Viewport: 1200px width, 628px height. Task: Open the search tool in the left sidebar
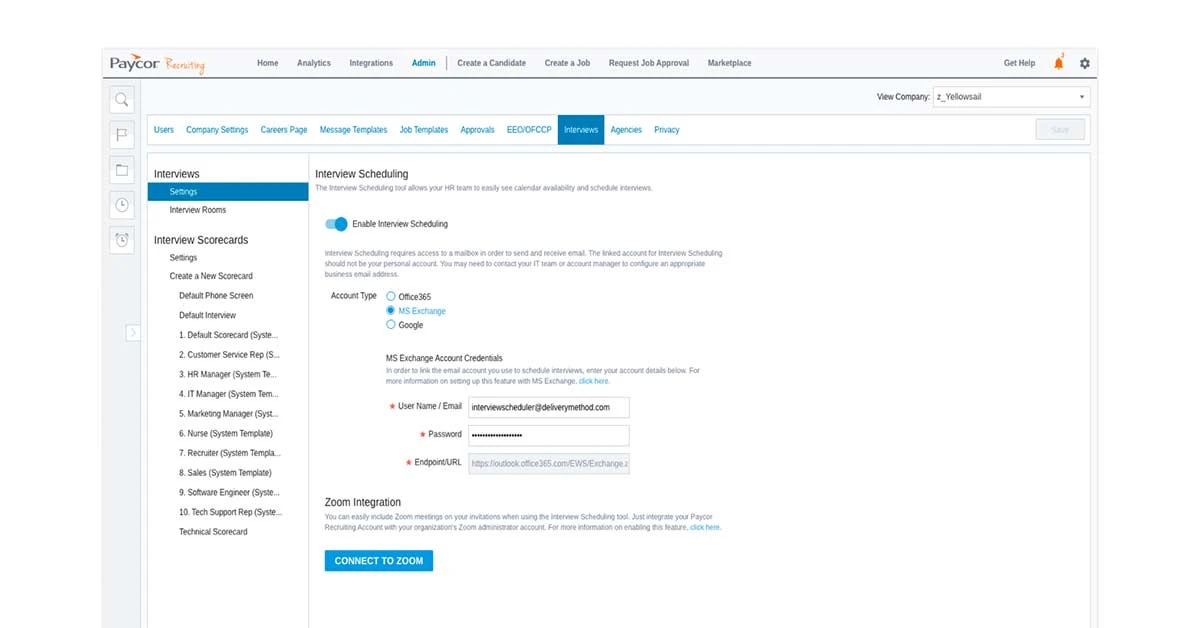tap(121, 99)
